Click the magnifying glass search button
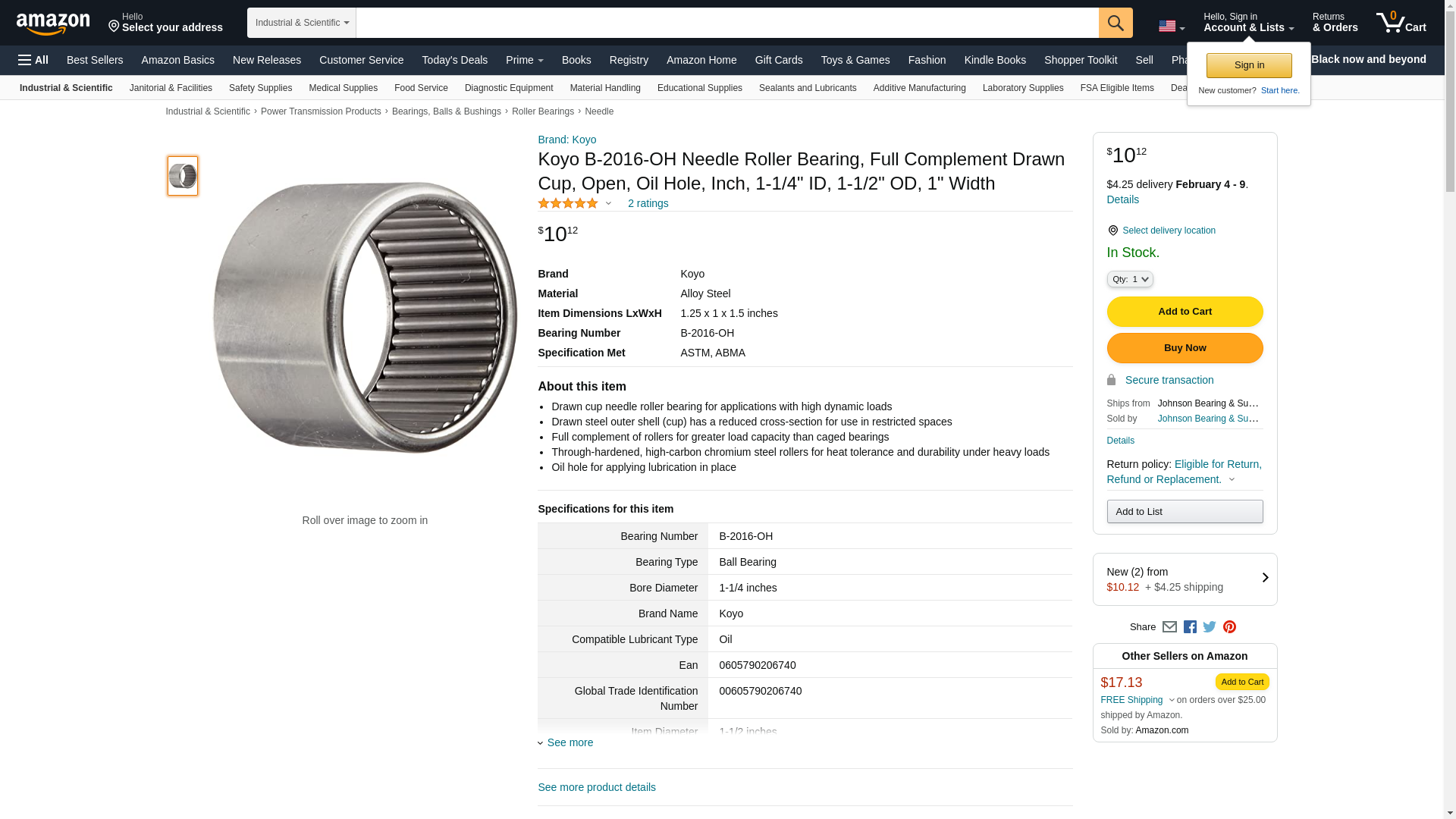Screen dimensions: 1456x819 pyautogui.click(x=1115, y=23)
